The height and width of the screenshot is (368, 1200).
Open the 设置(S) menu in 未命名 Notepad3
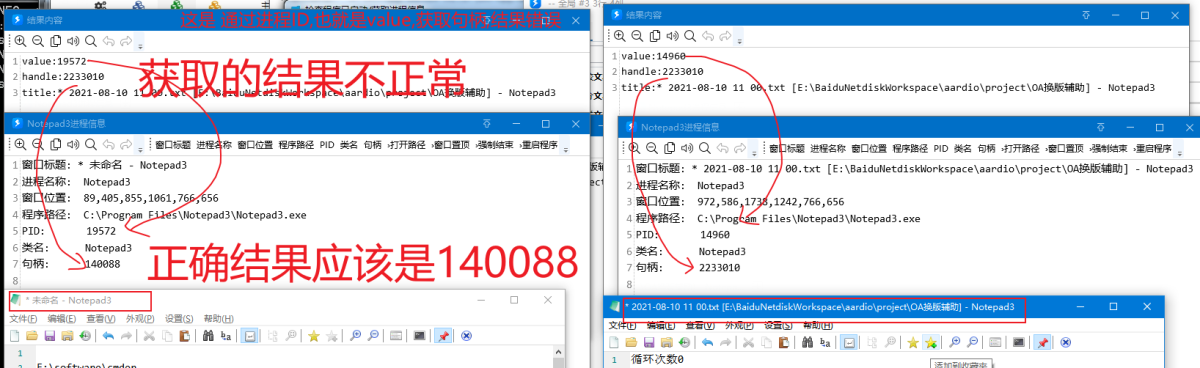point(179,318)
